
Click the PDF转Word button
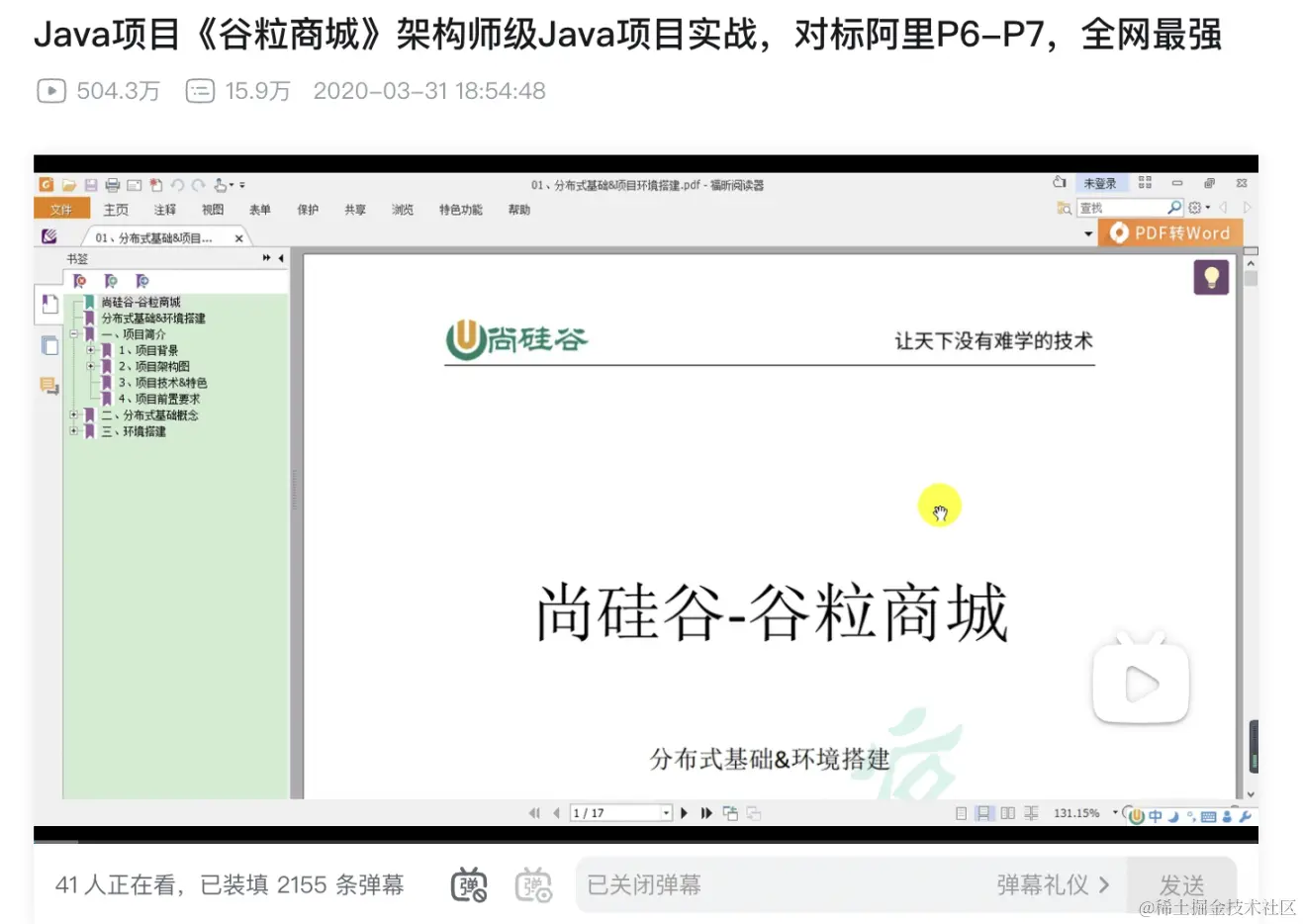(x=1169, y=232)
